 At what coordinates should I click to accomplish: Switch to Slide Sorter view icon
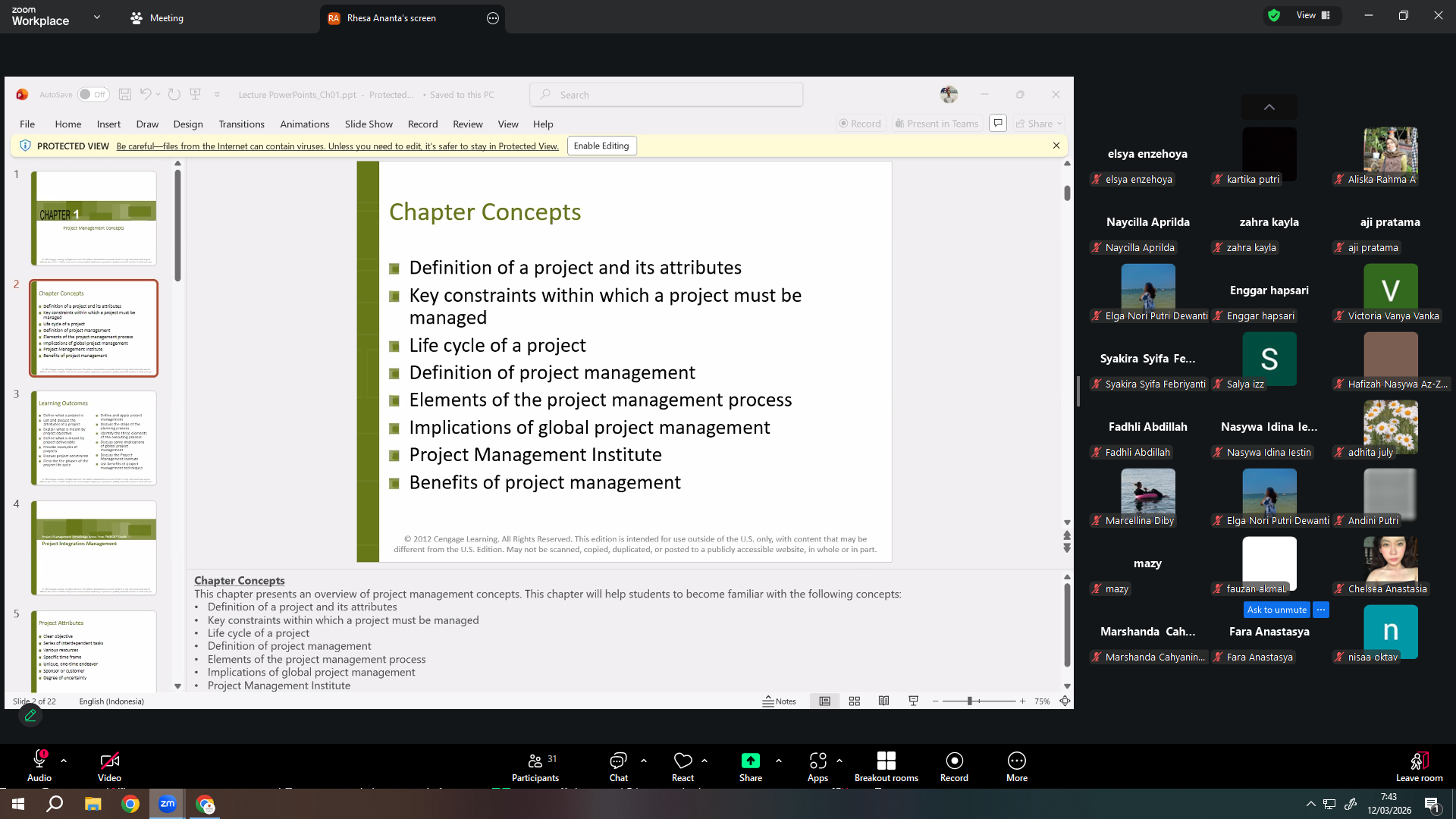coord(854,701)
